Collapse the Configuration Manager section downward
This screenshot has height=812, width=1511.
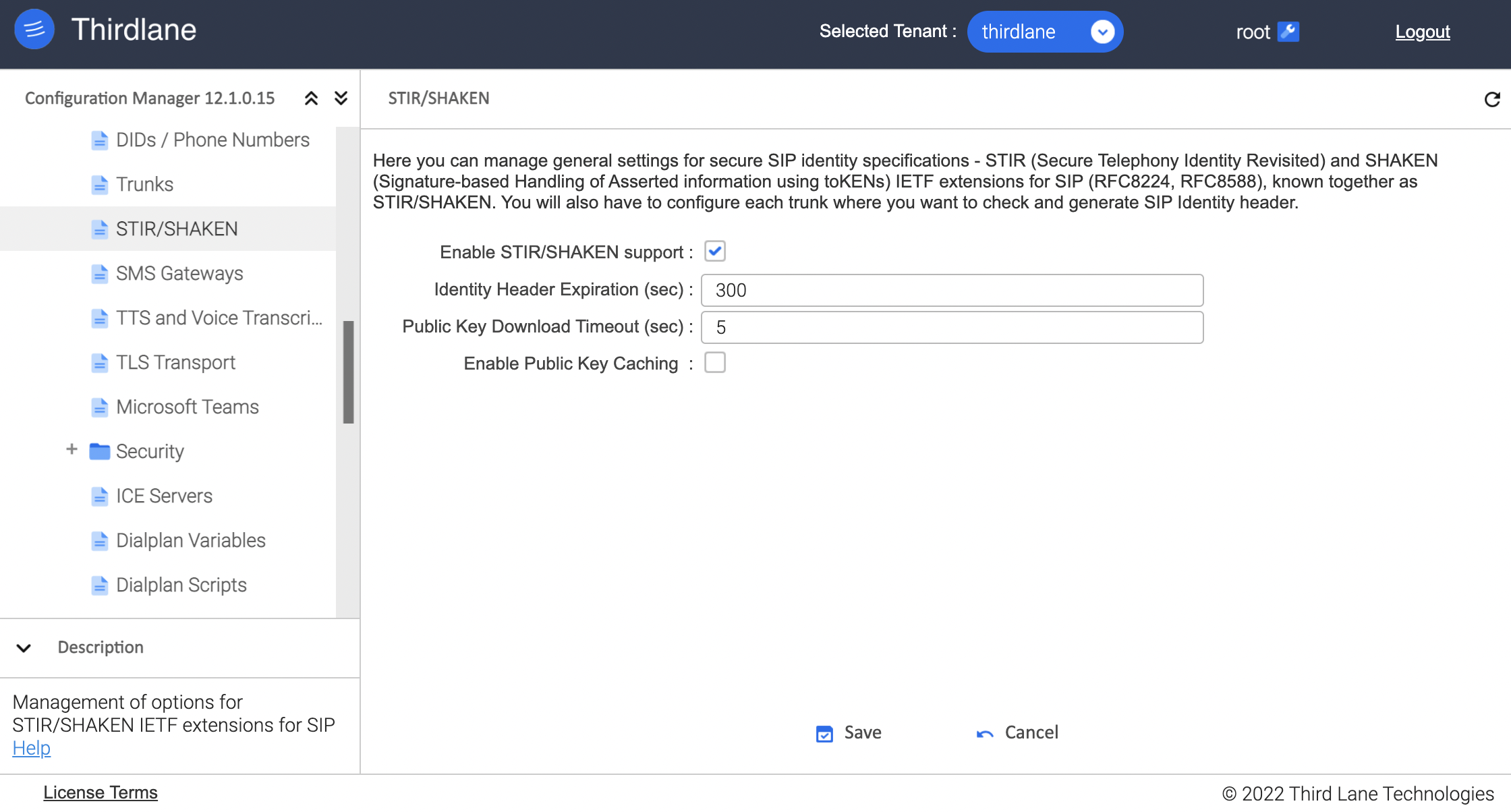(x=341, y=98)
